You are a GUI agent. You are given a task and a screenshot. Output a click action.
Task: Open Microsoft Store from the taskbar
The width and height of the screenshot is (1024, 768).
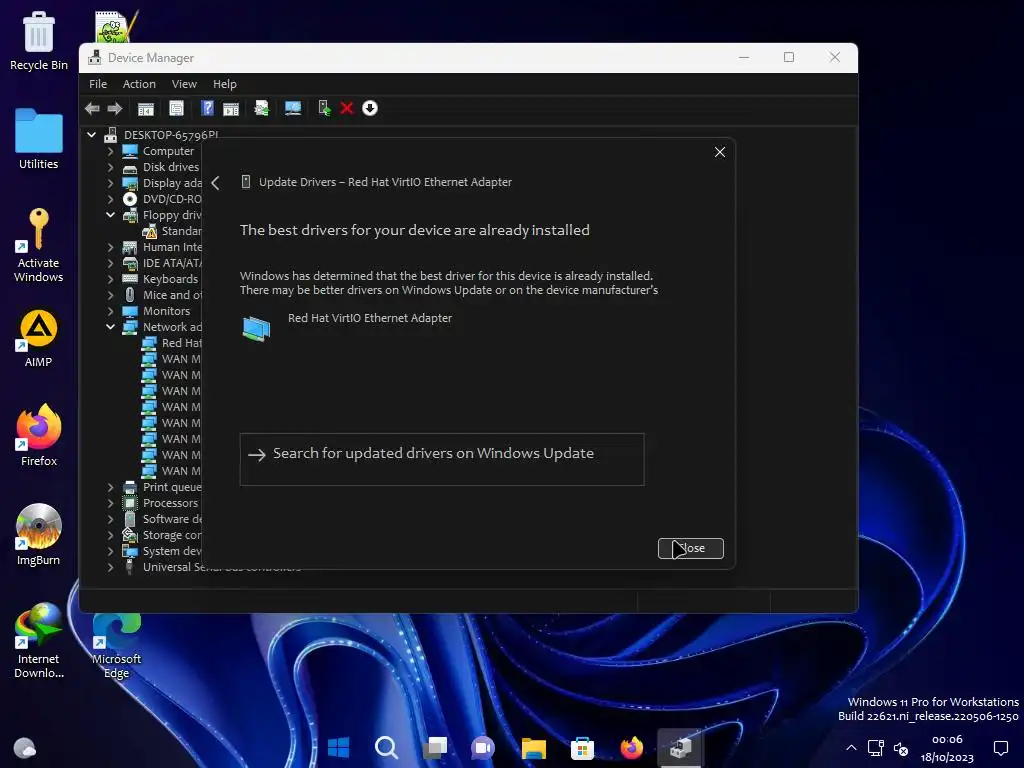coord(582,748)
